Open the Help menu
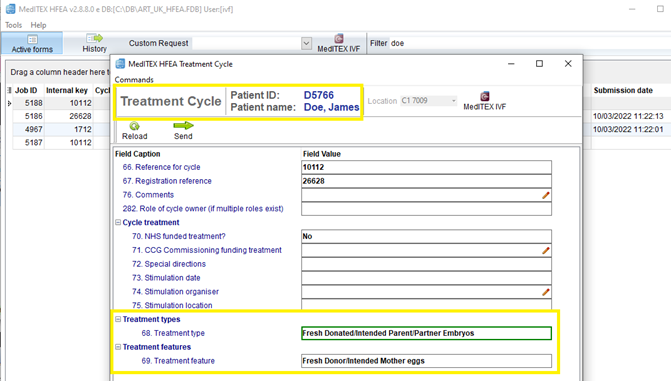Viewport: 671px width, 381px height. pos(38,25)
